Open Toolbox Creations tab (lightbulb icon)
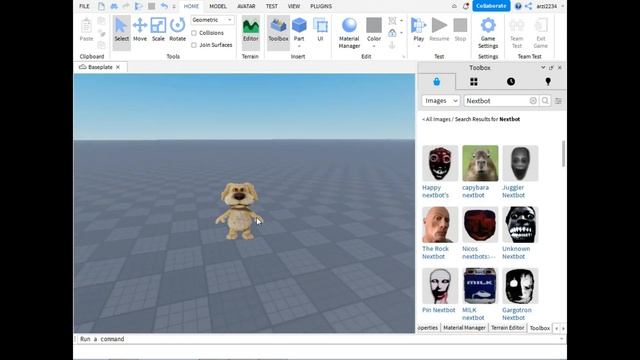 click(x=548, y=82)
